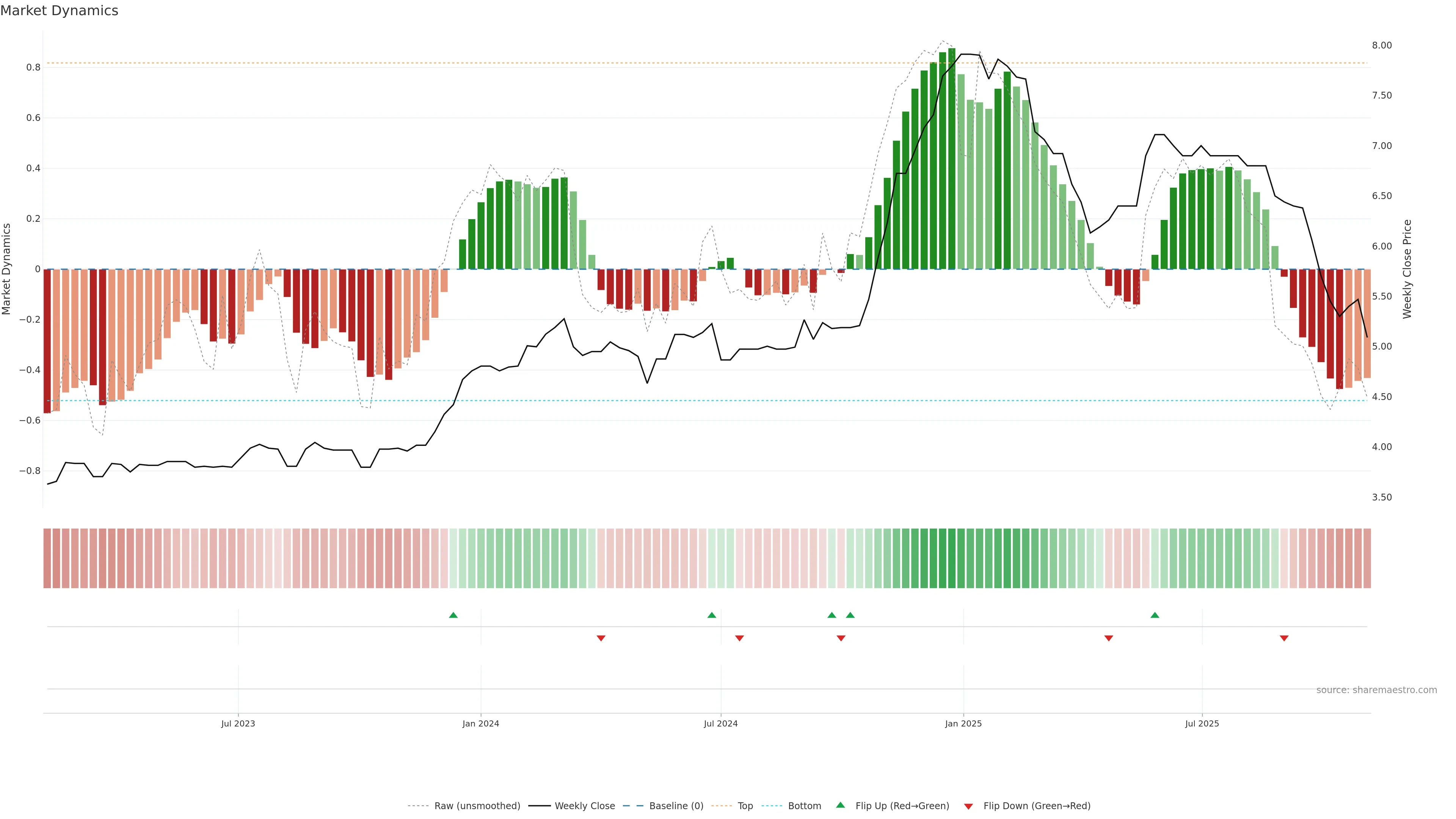Click the red Flip Down legend triangle

968,806
